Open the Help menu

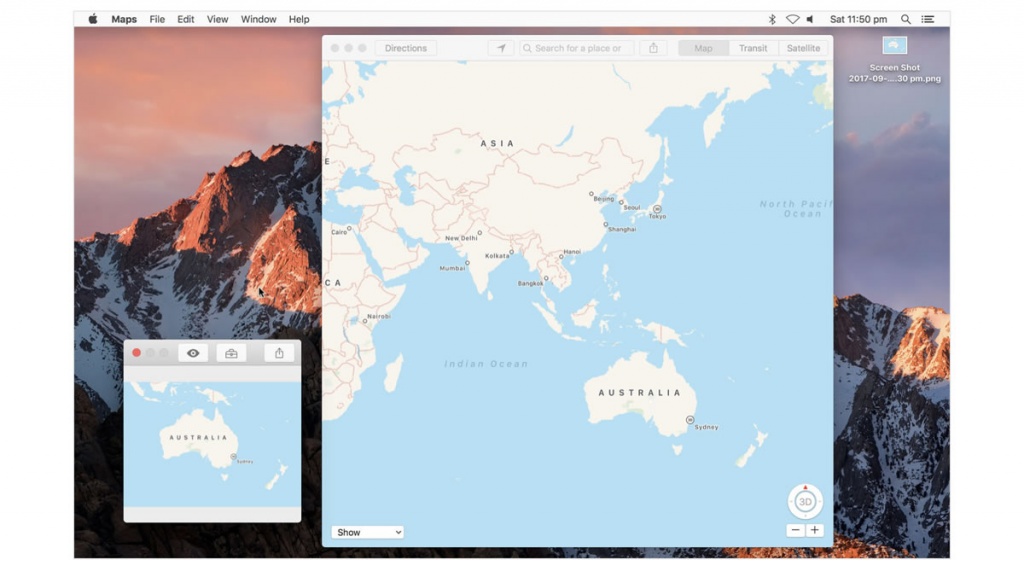pos(299,19)
